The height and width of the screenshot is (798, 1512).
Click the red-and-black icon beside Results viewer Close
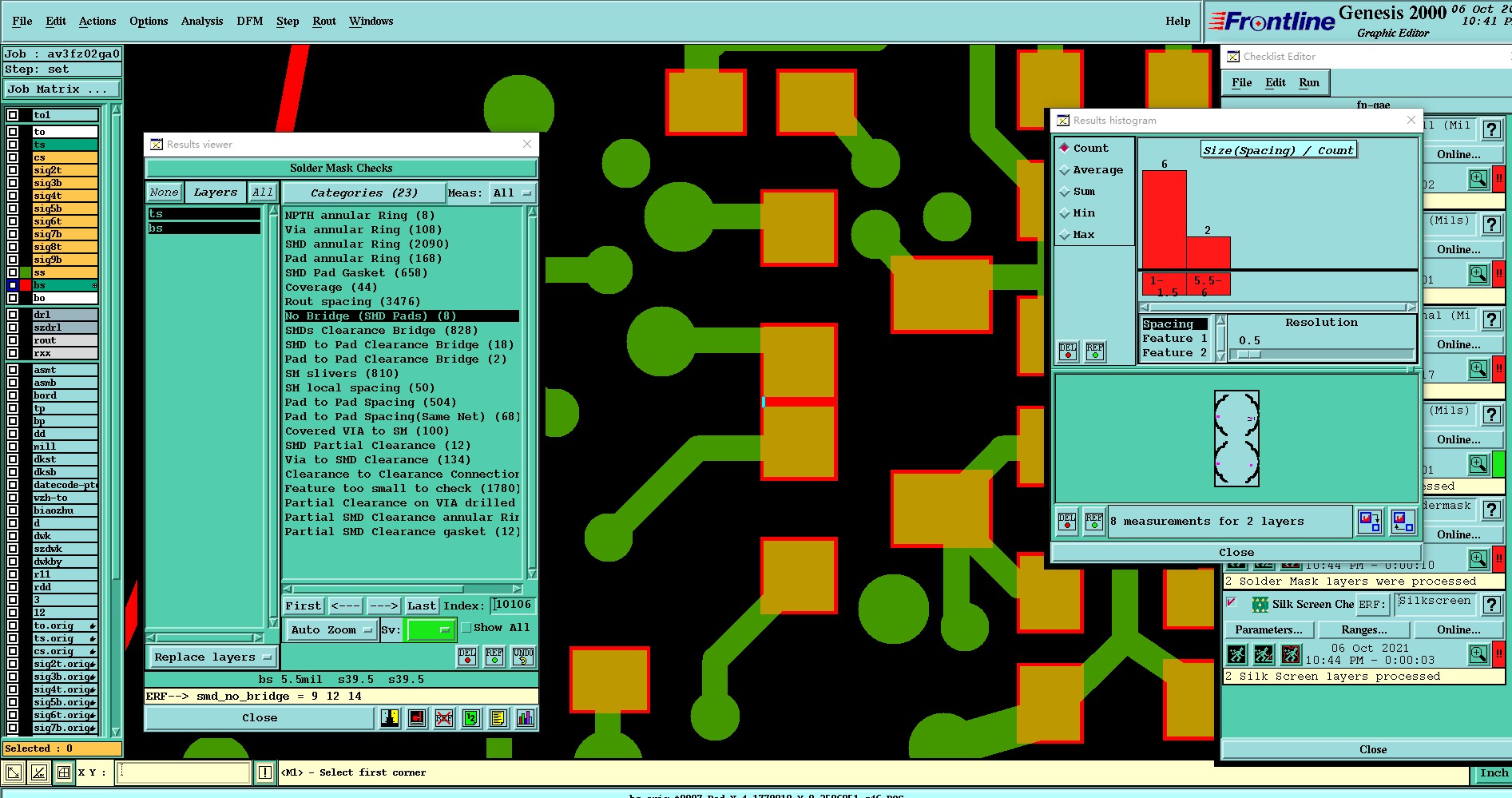417,718
